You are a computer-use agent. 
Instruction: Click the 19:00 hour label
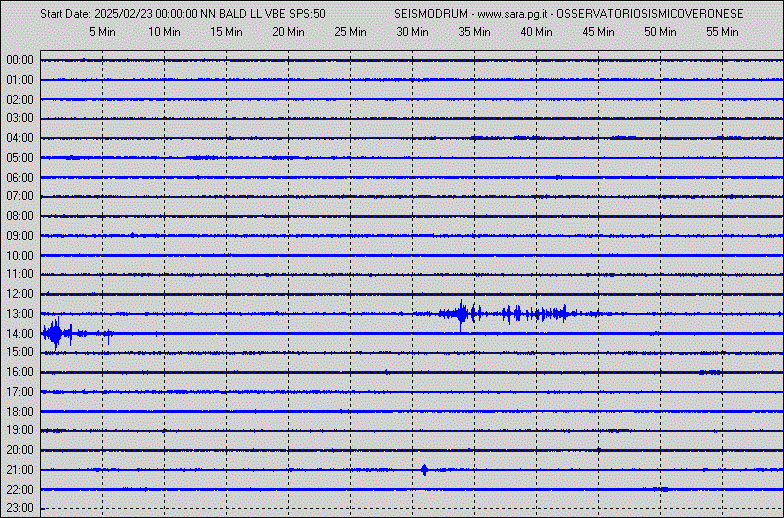click(x=20, y=430)
